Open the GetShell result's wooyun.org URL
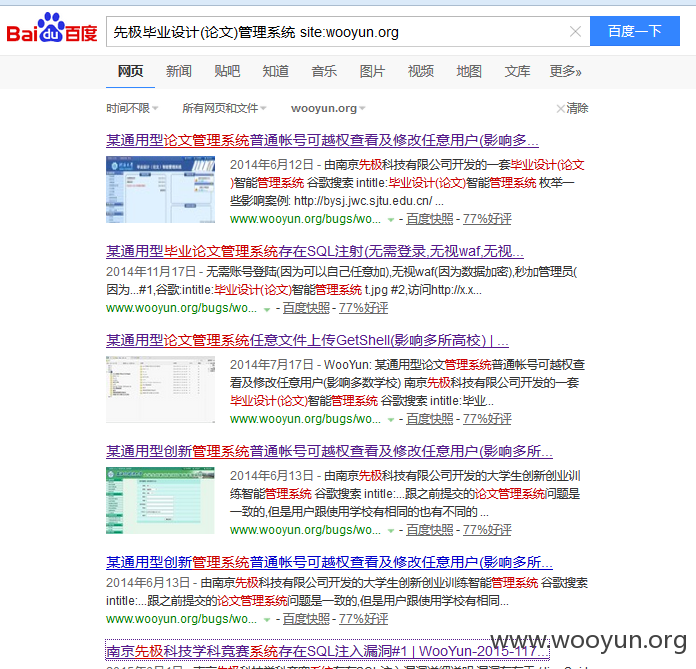Image resolution: width=696 pixels, height=669 pixels. click(x=305, y=419)
